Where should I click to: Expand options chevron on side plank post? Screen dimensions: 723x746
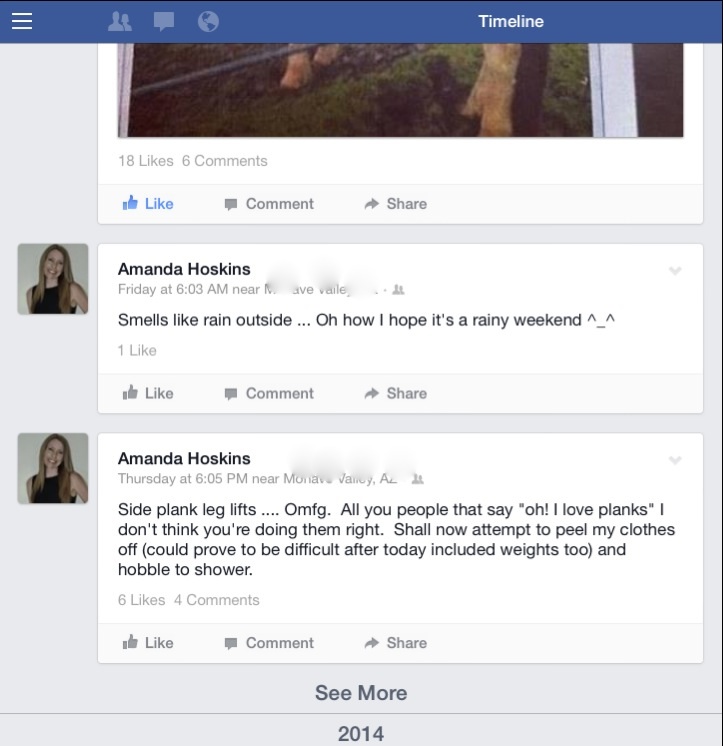(x=675, y=460)
